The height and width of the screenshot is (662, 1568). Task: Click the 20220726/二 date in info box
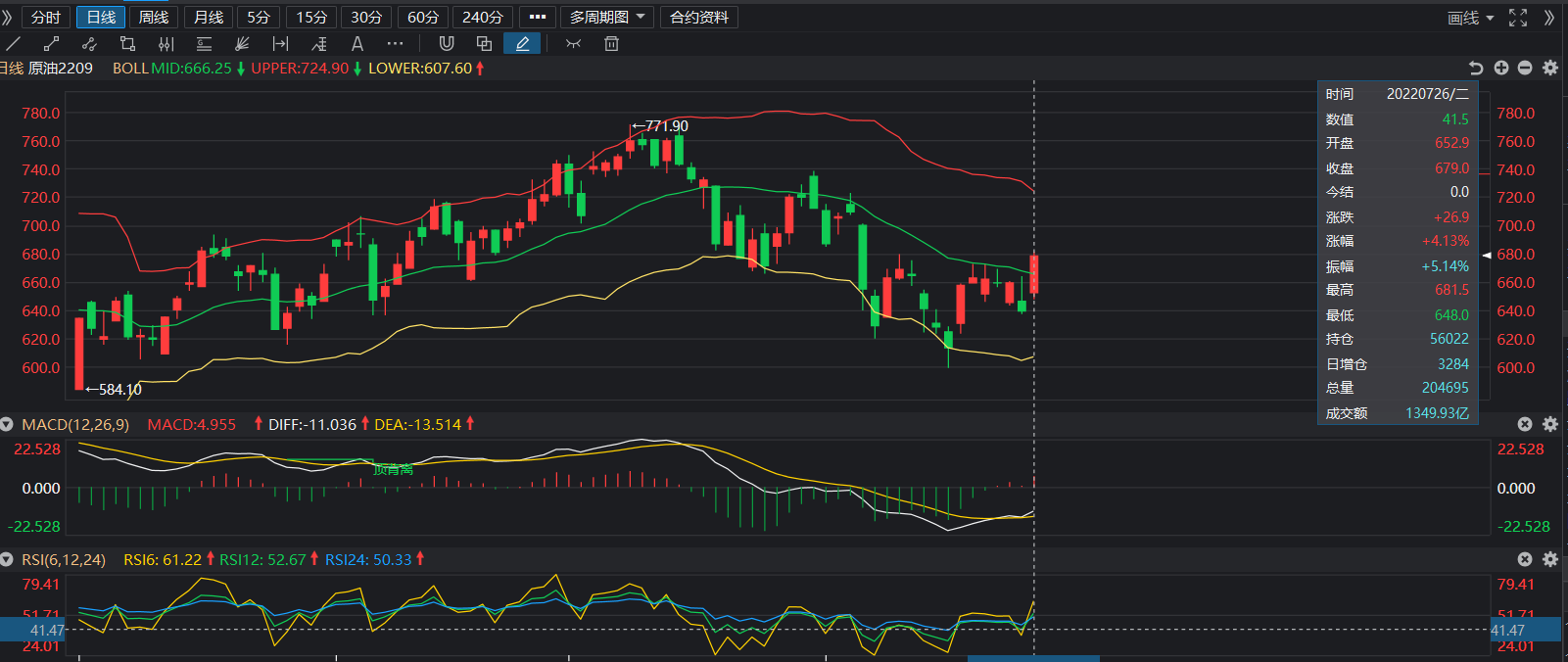coord(1428,94)
